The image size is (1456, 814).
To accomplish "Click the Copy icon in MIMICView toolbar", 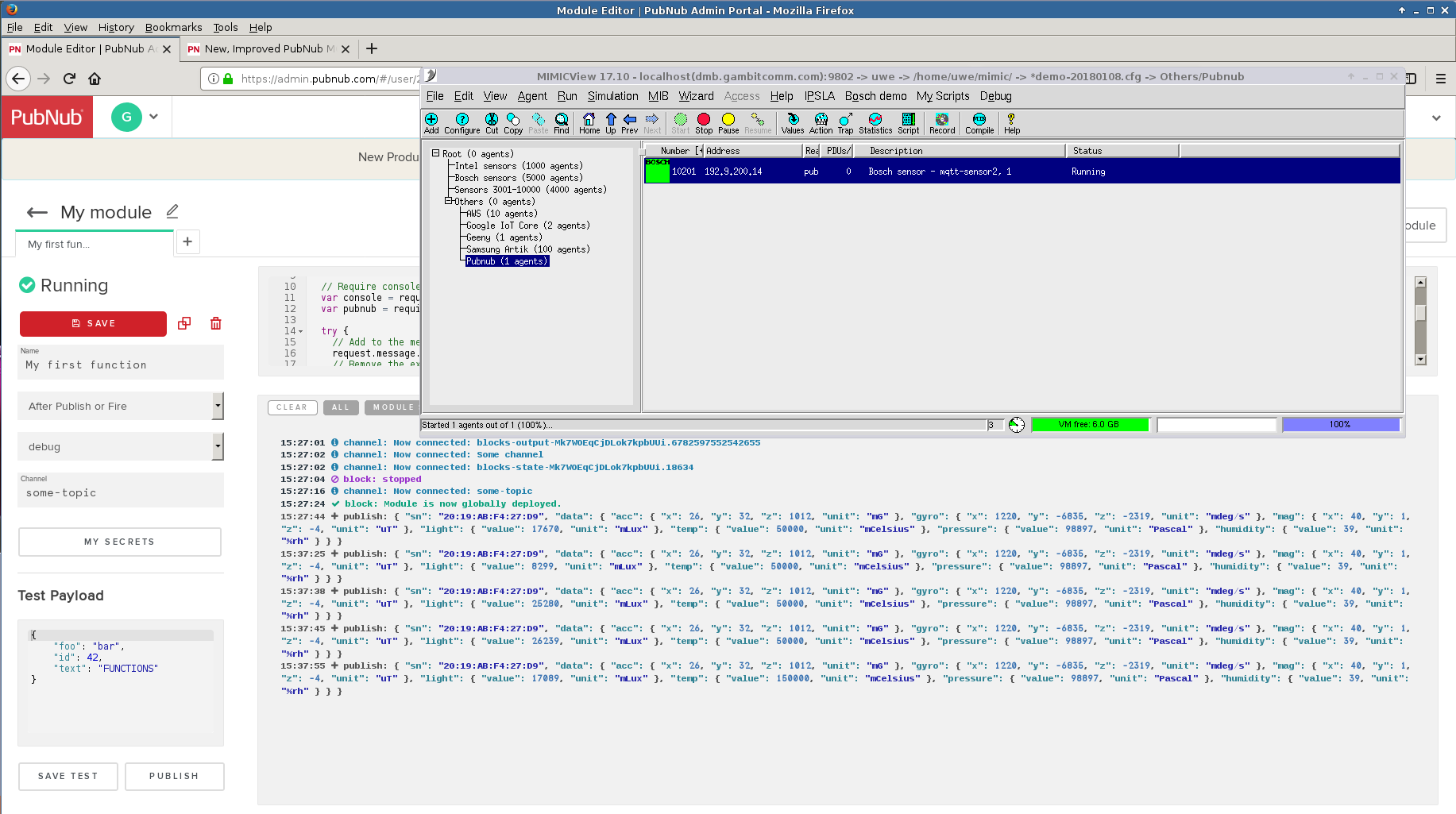I will [513, 123].
